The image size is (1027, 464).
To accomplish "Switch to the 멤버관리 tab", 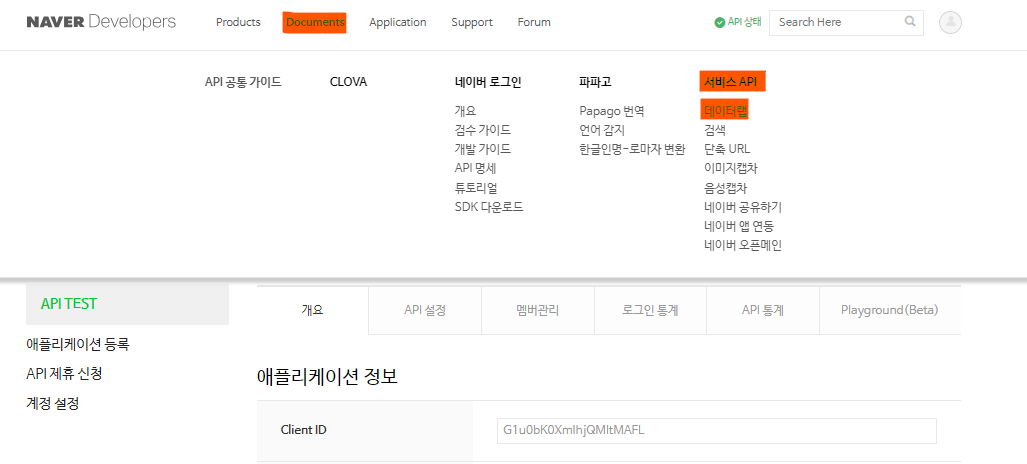I will click(x=538, y=310).
